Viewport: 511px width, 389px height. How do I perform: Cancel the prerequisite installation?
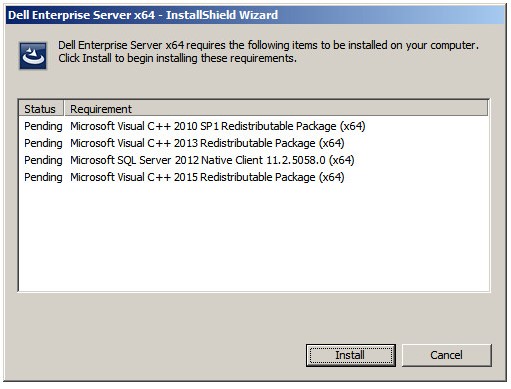[x=447, y=355]
